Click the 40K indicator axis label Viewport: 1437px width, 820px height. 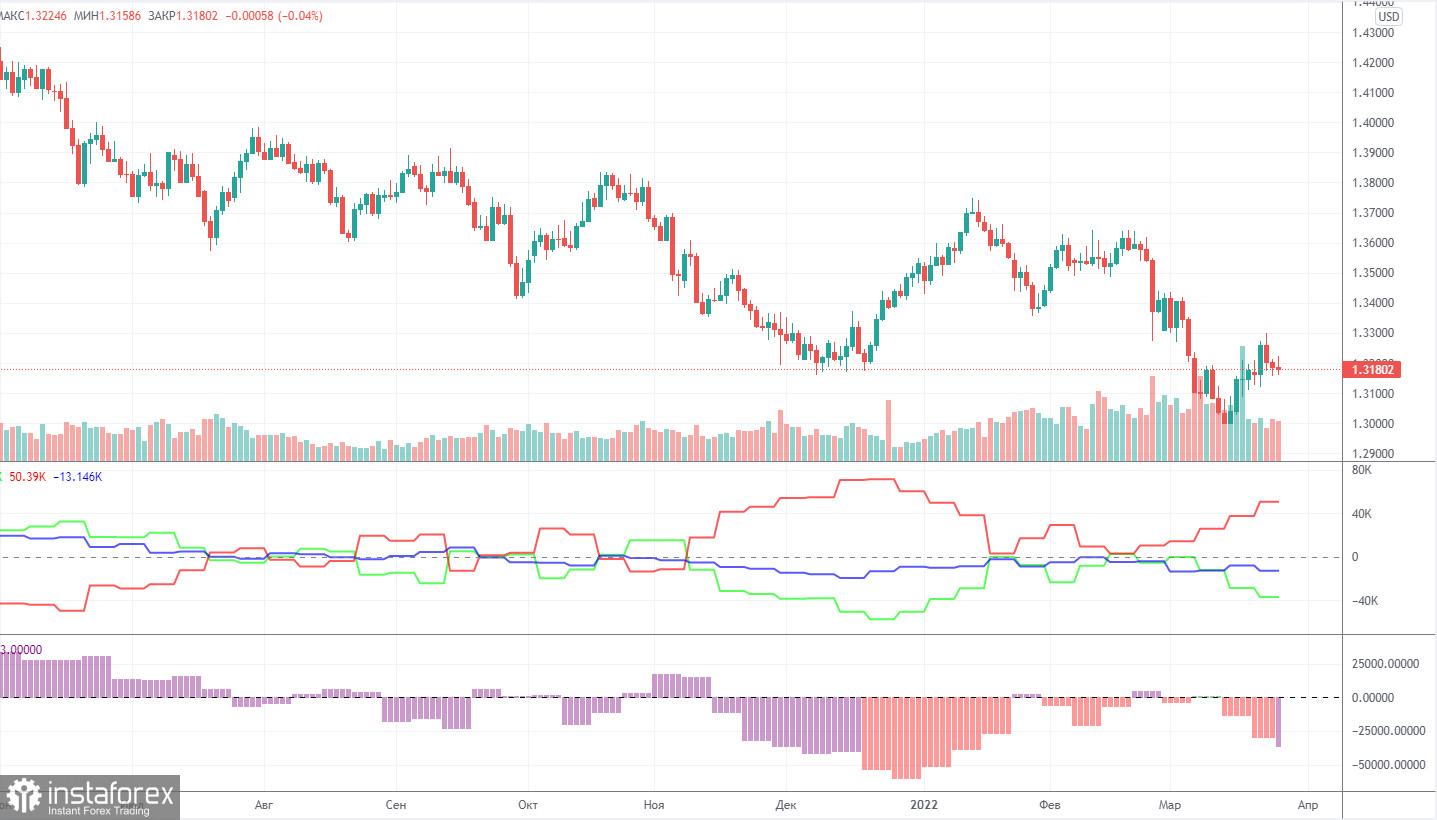point(1361,514)
